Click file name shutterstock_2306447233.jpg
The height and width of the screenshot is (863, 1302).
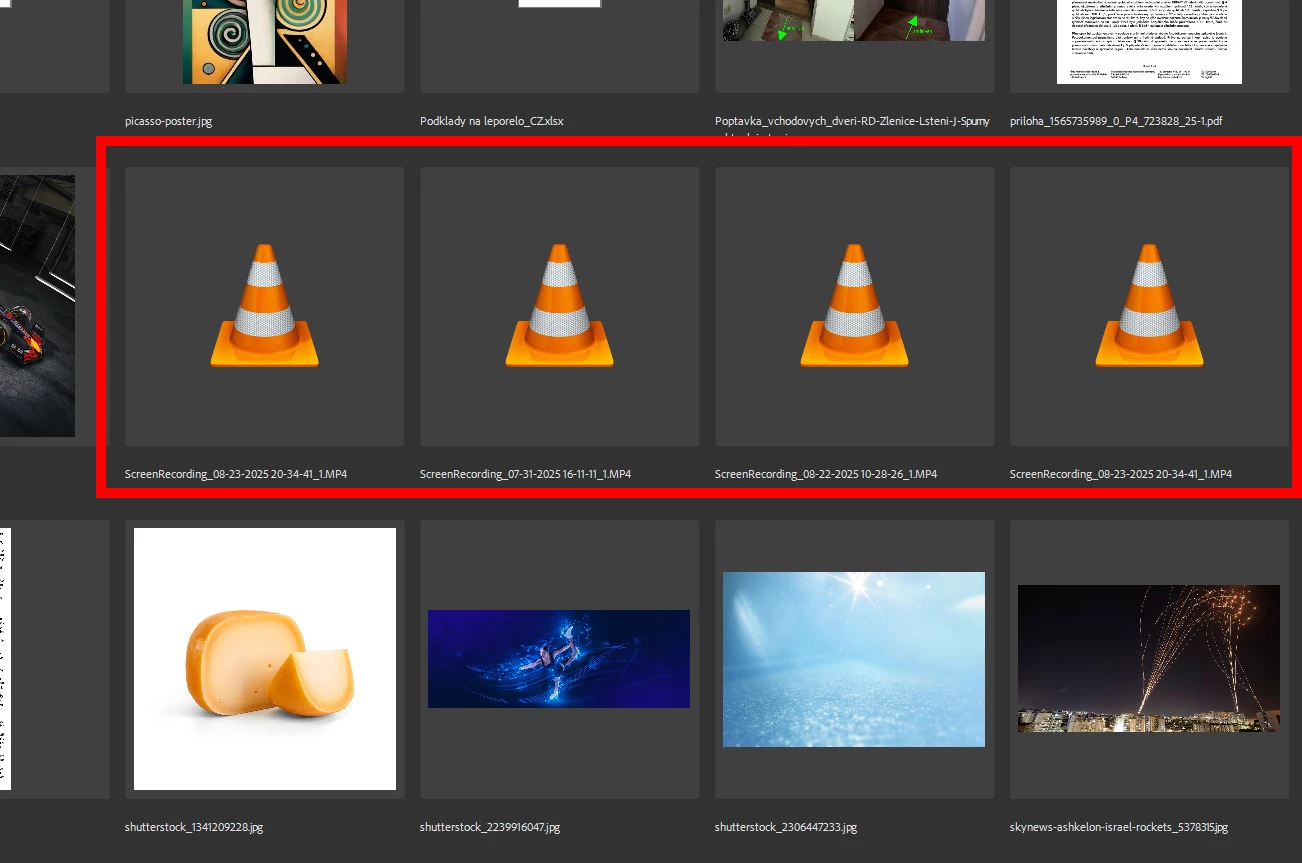[x=786, y=827]
